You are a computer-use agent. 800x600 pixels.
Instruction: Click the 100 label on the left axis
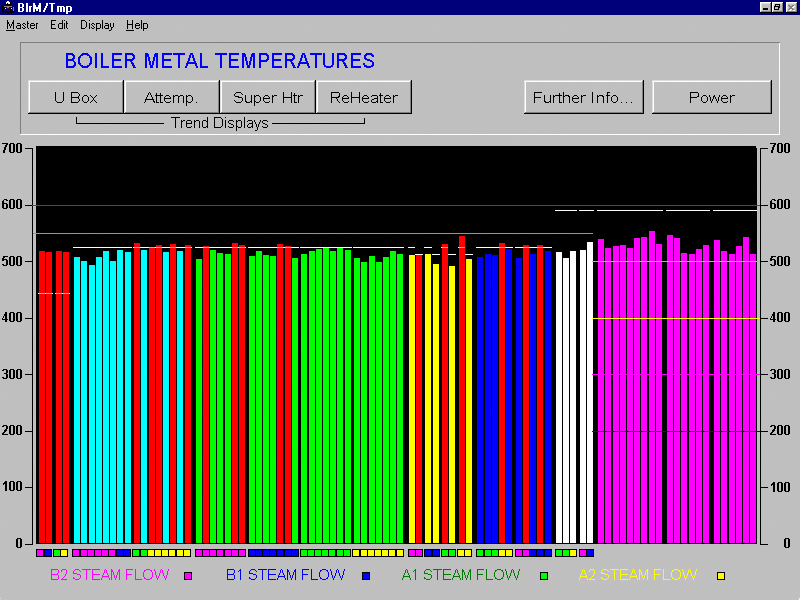(12, 487)
